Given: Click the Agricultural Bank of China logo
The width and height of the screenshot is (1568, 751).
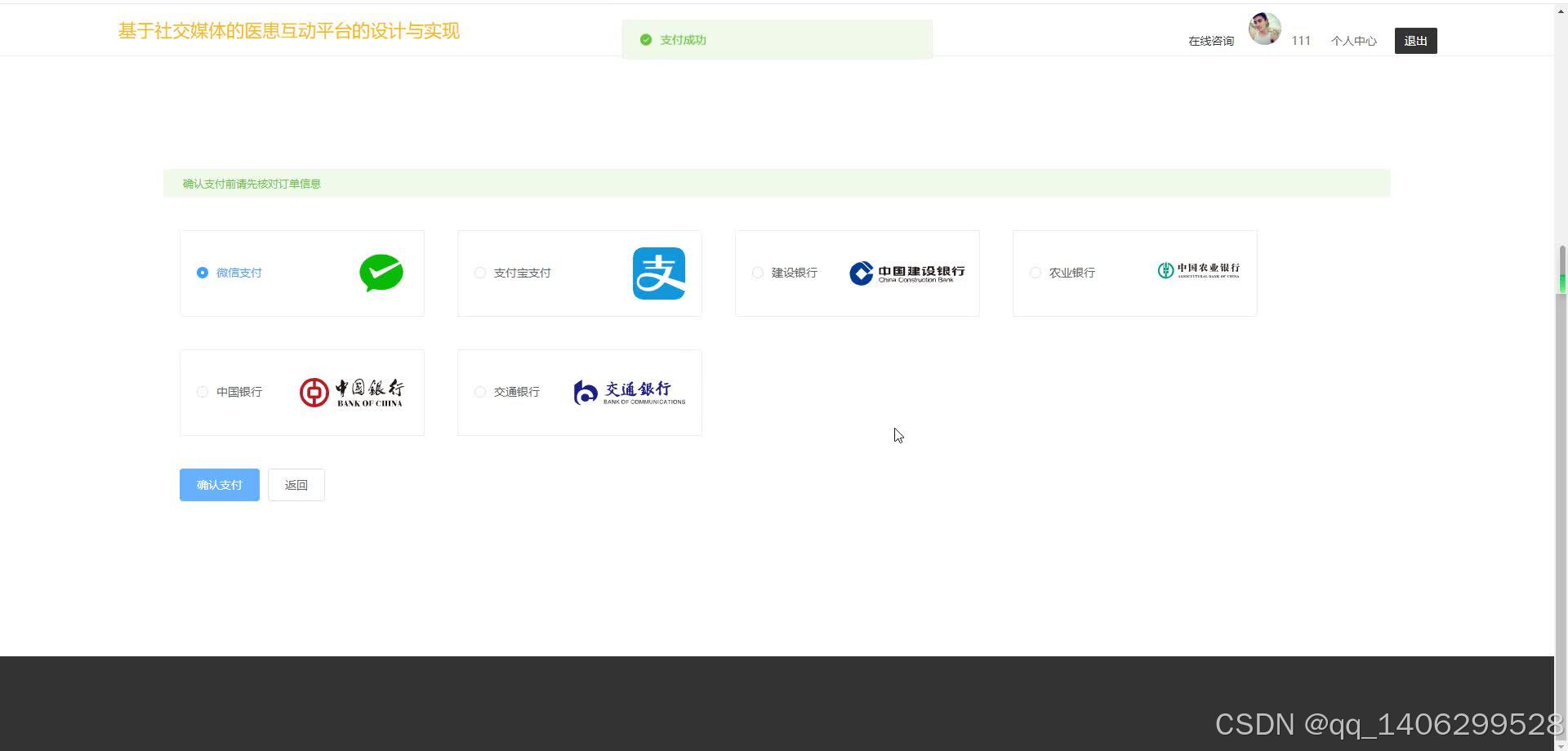Looking at the screenshot, I should pos(1198,270).
